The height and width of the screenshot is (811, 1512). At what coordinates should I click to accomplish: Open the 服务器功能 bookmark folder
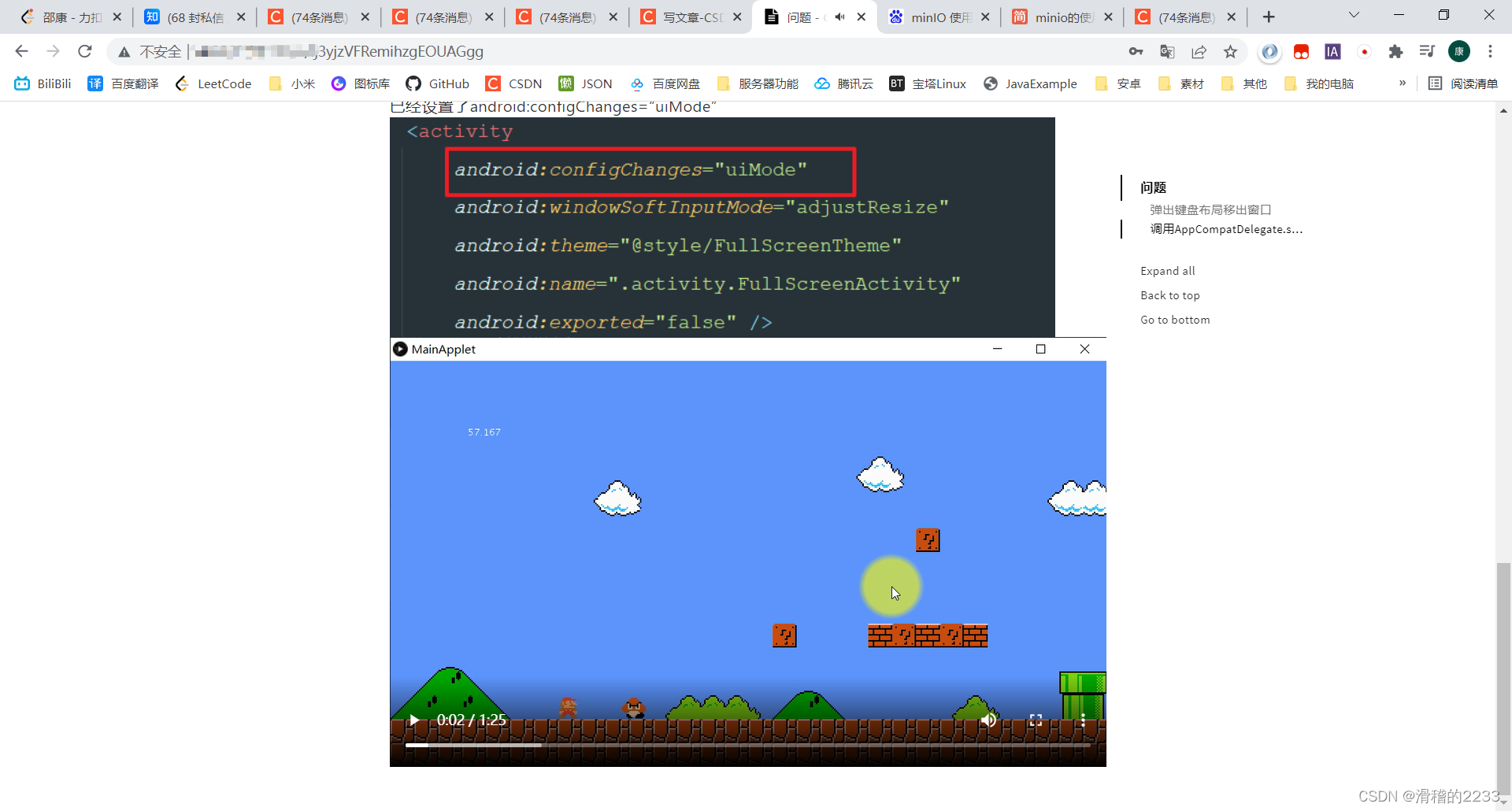pos(758,83)
